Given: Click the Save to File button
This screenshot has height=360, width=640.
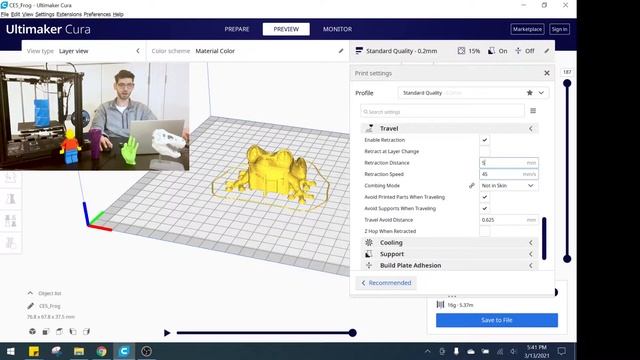Looking at the screenshot, I should [x=497, y=320].
